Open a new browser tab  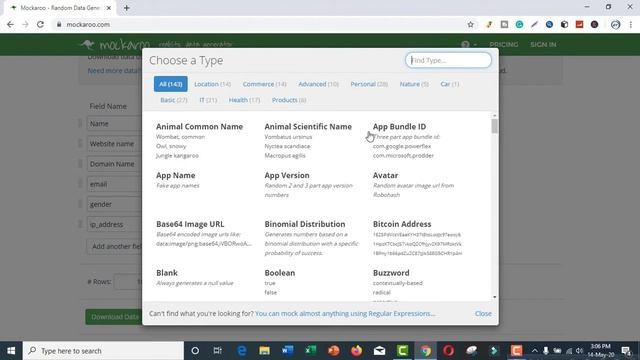click(127, 8)
